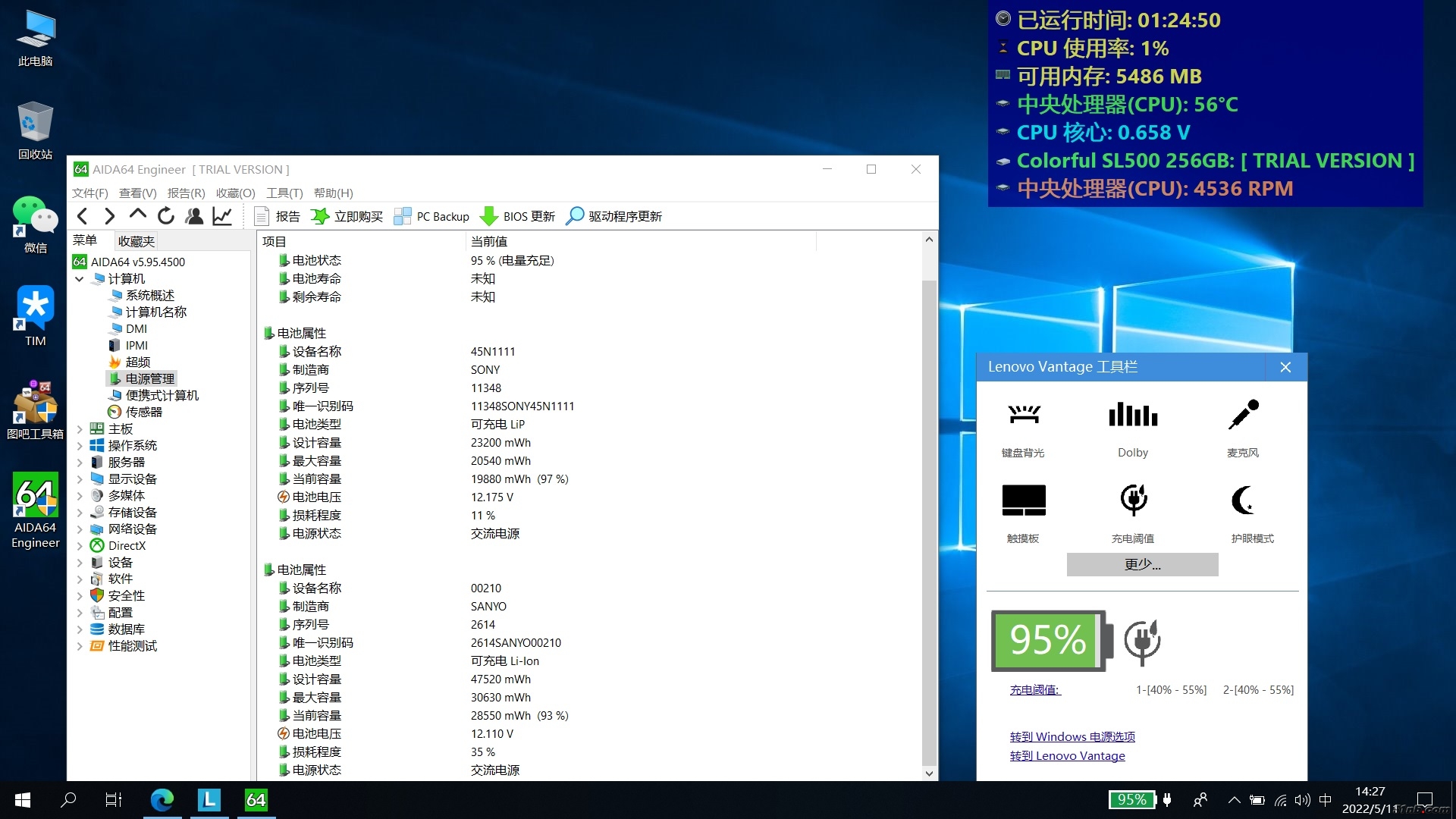This screenshot has width=1456, height=819.
Task: Select 传感器 in the tree
Action: (135, 413)
